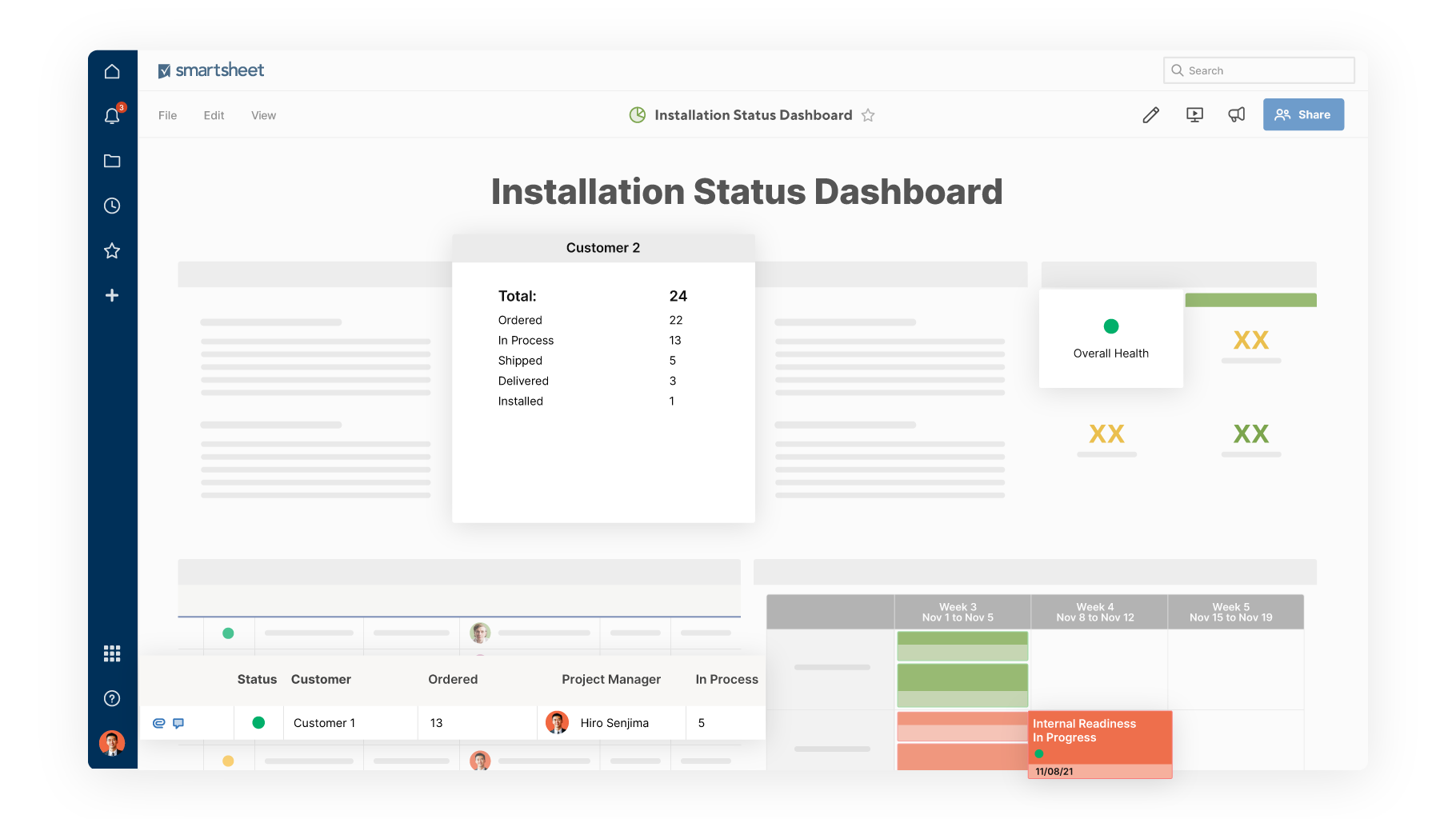Open attachment icon on Customer 1 row
The image size is (1456, 819).
pos(158,723)
